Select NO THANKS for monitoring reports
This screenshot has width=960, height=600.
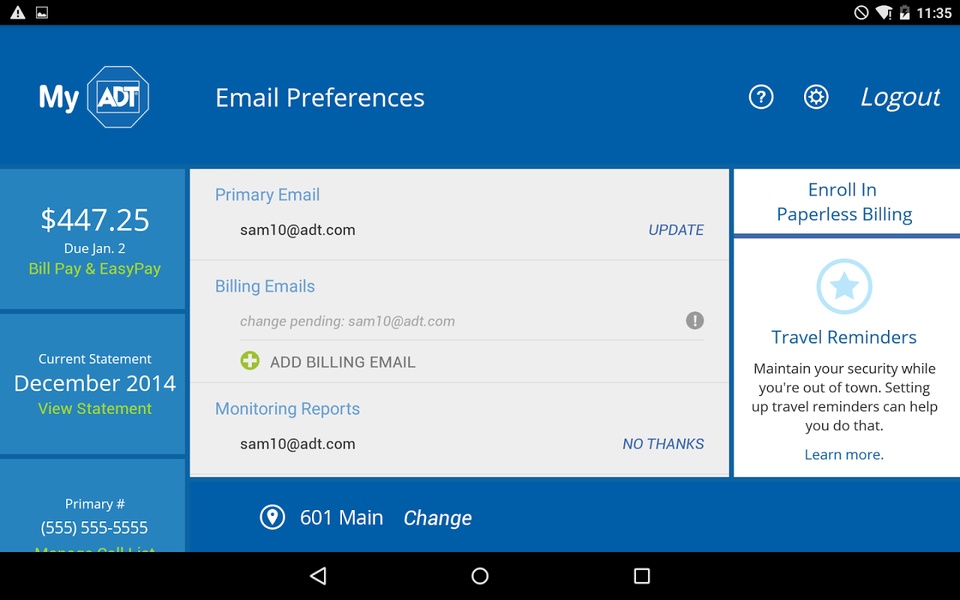click(663, 444)
